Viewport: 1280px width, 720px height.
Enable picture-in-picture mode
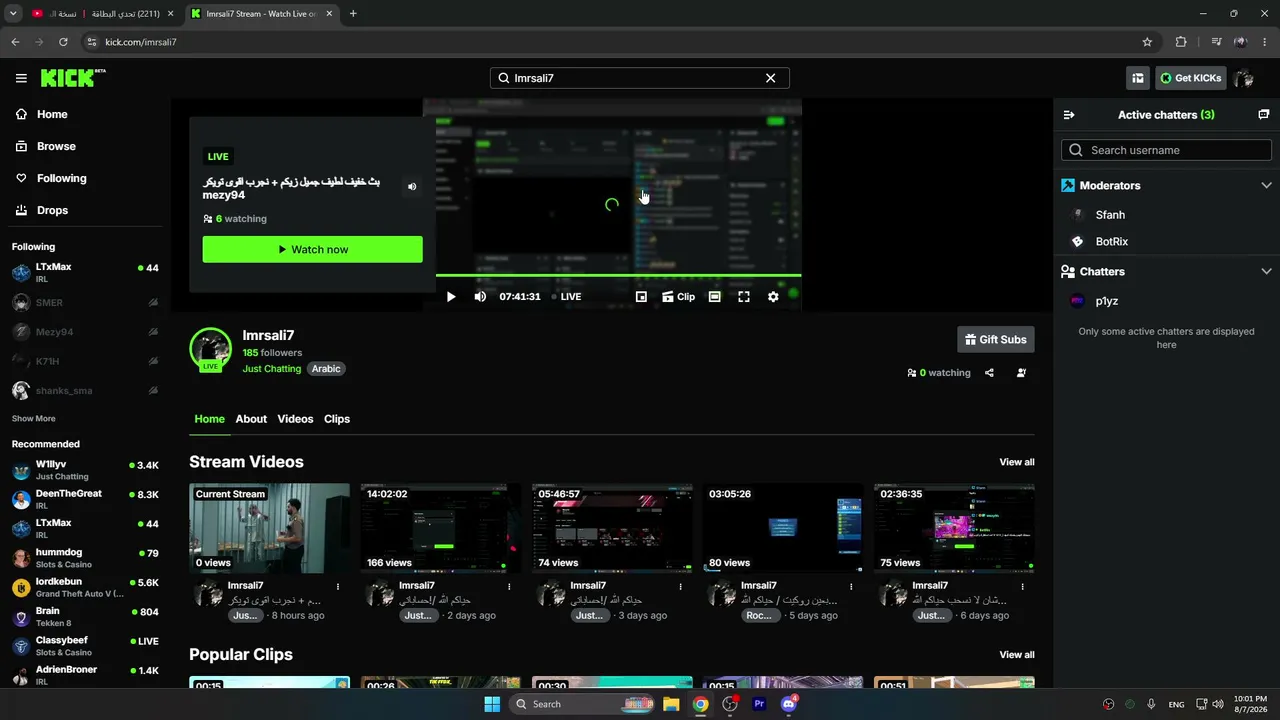click(x=641, y=297)
